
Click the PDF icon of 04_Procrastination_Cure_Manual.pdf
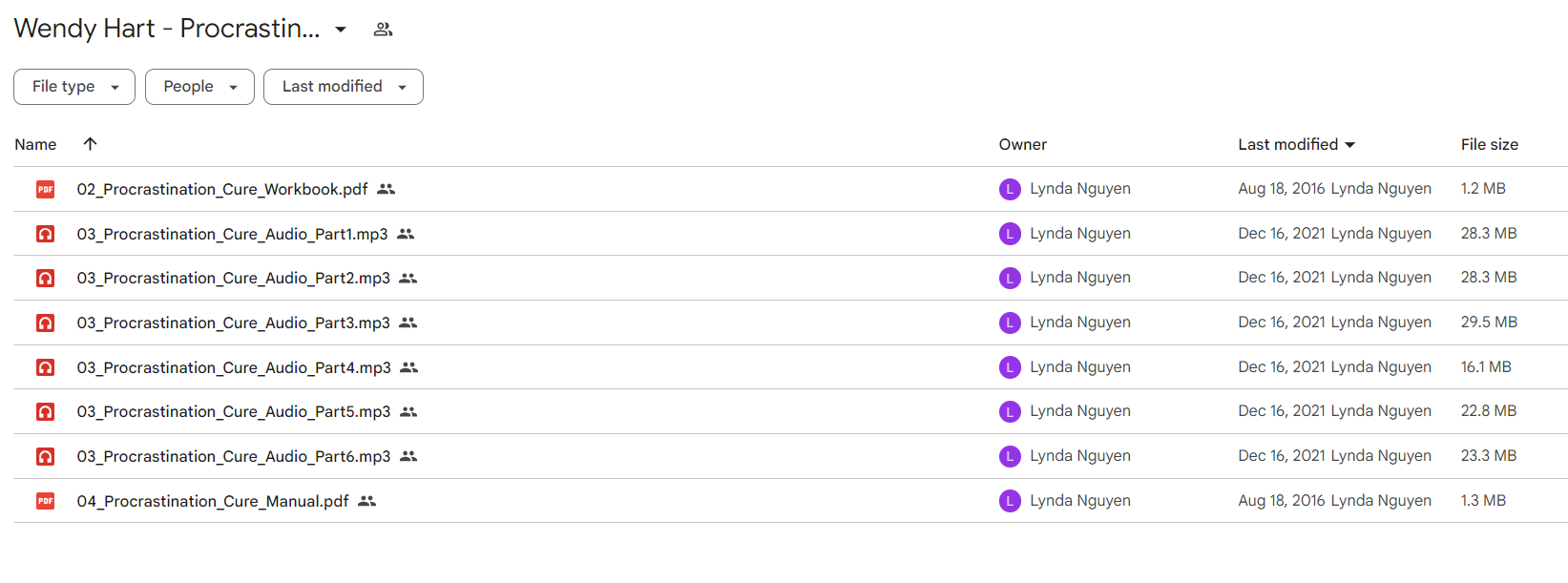(45, 501)
